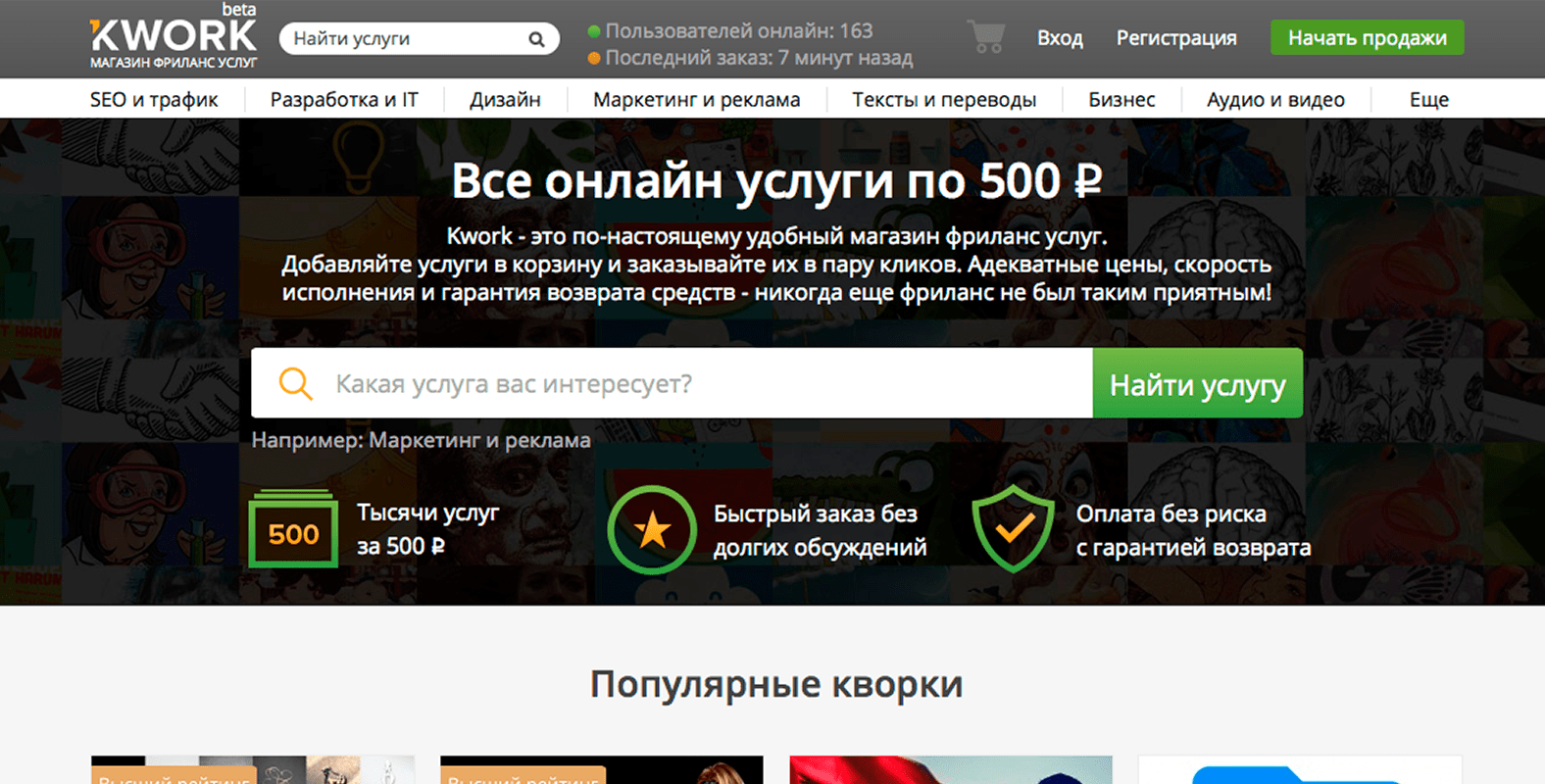This screenshot has width=1545, height=784.
Task: Click the Kwork logo in the header
Action: (x=173, y=37)
